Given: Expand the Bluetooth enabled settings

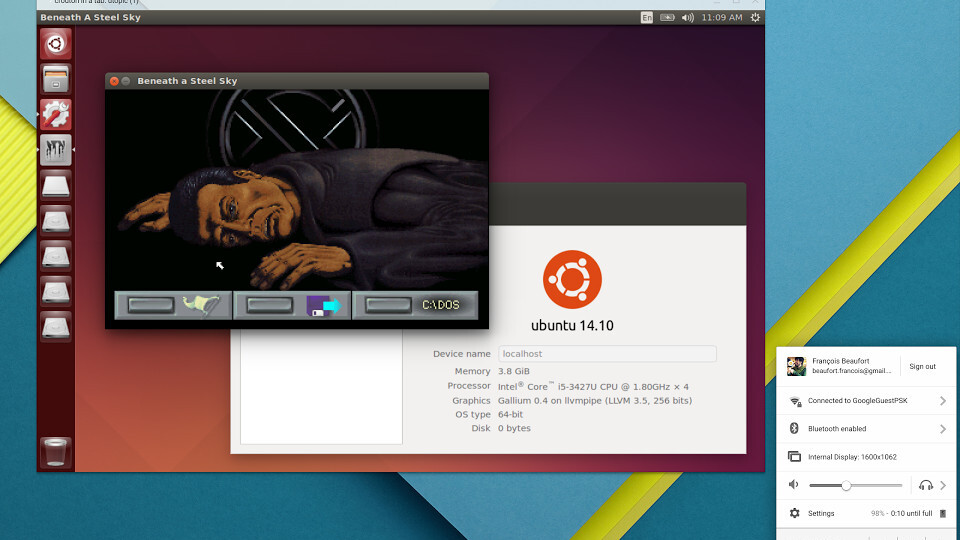Looking at the screenshot, I should click(942, 429).
